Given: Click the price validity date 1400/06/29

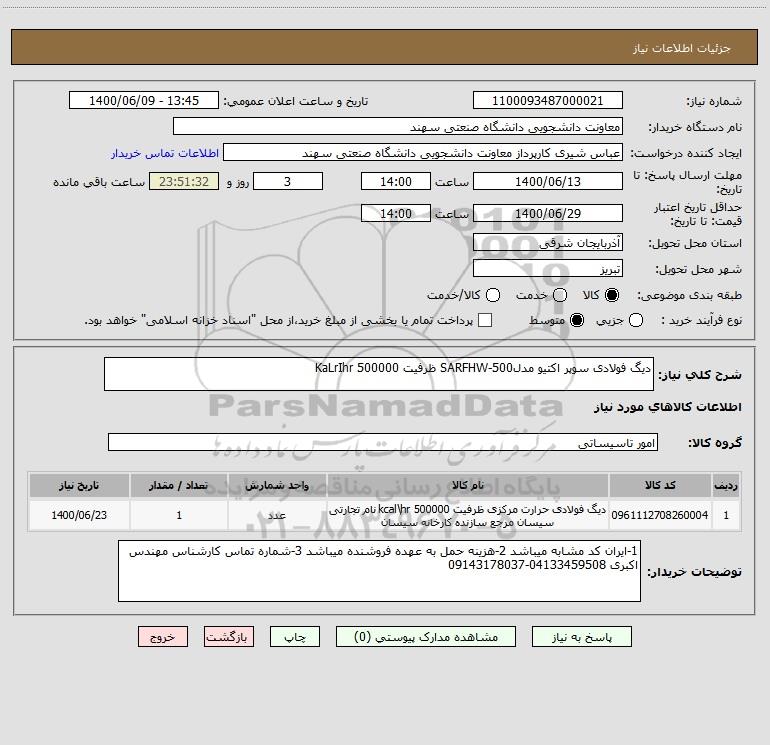Looking at the screenshot, I should coord(548,213).
